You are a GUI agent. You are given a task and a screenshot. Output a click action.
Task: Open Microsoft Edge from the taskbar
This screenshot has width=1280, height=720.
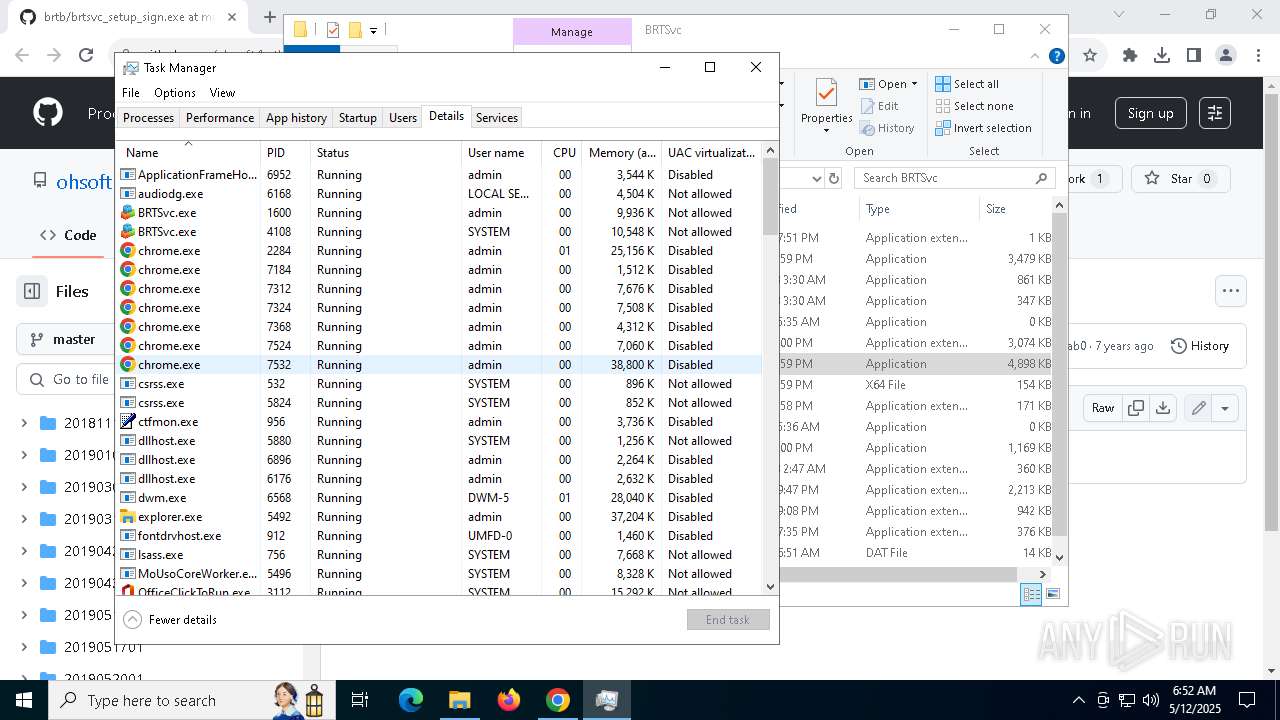pyautogui.click(x=411, y=700)
